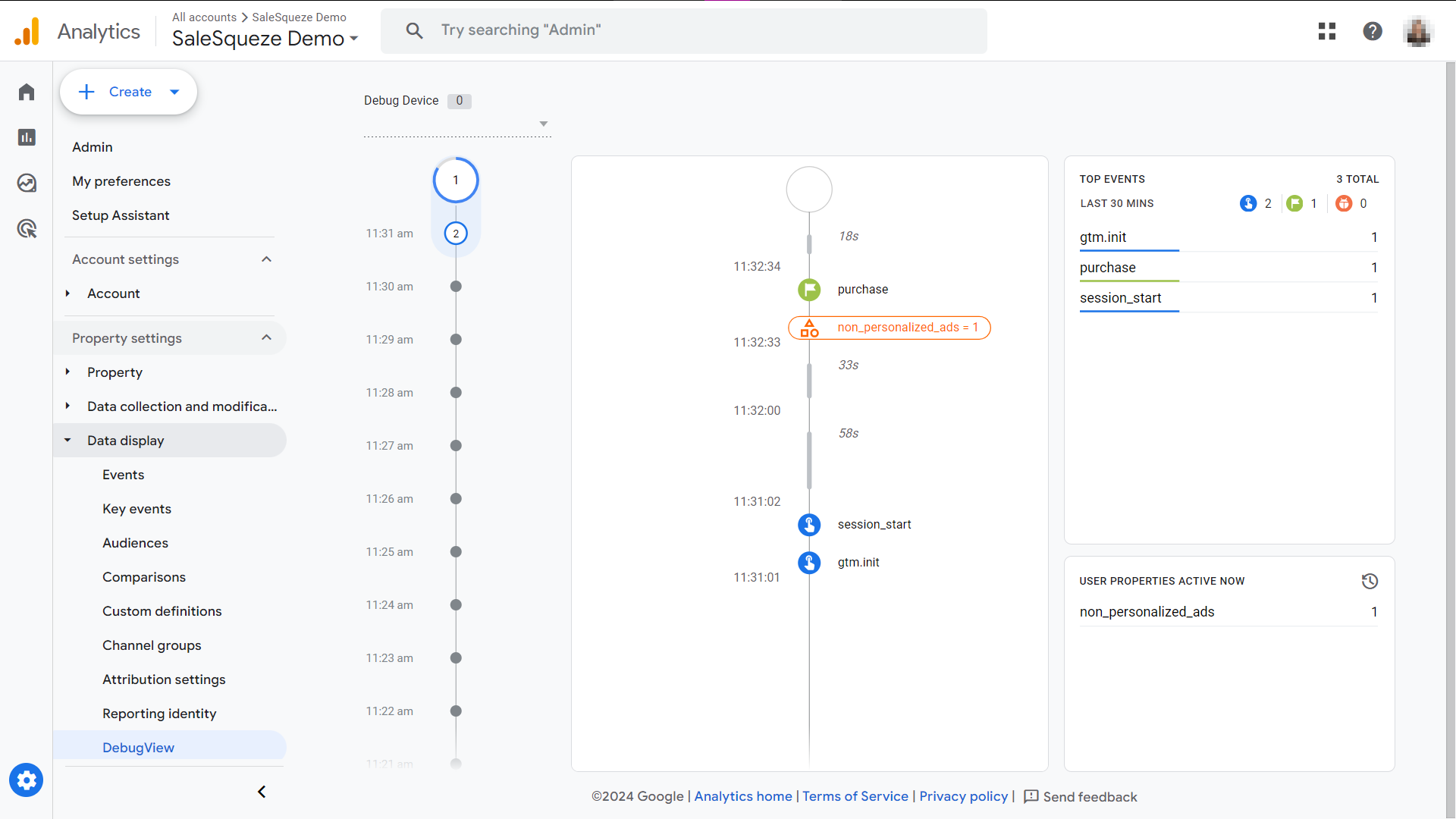Filter by orange error events icon
Viewport: 1456px width, 819px height.
(x=1344, y=203)
